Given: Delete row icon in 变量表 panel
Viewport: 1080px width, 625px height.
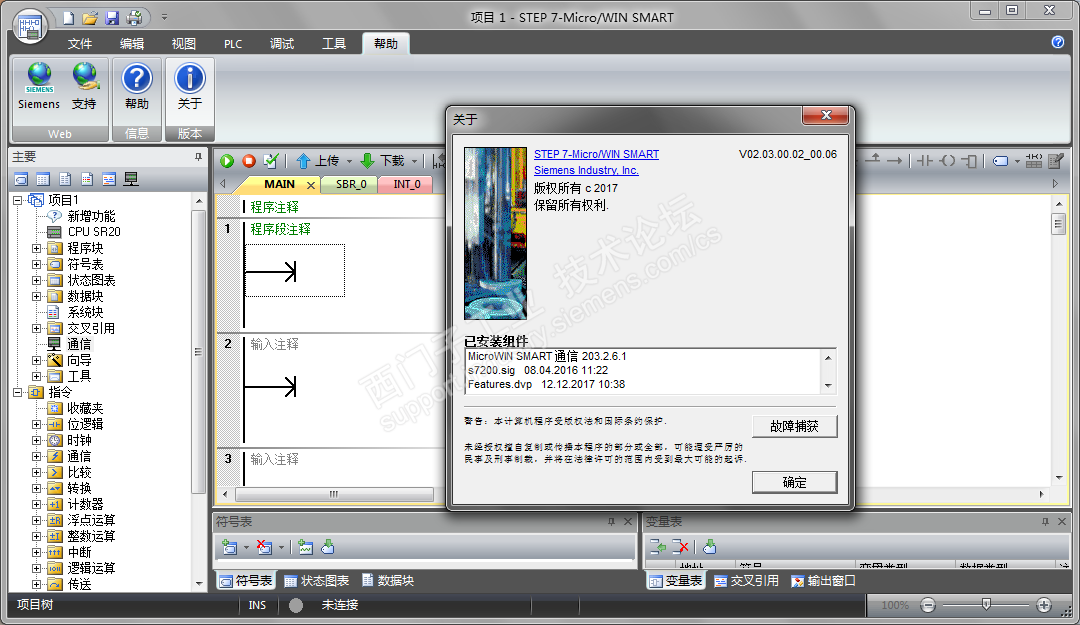Looking at the screenshot, I should click(x=680, y=547).
